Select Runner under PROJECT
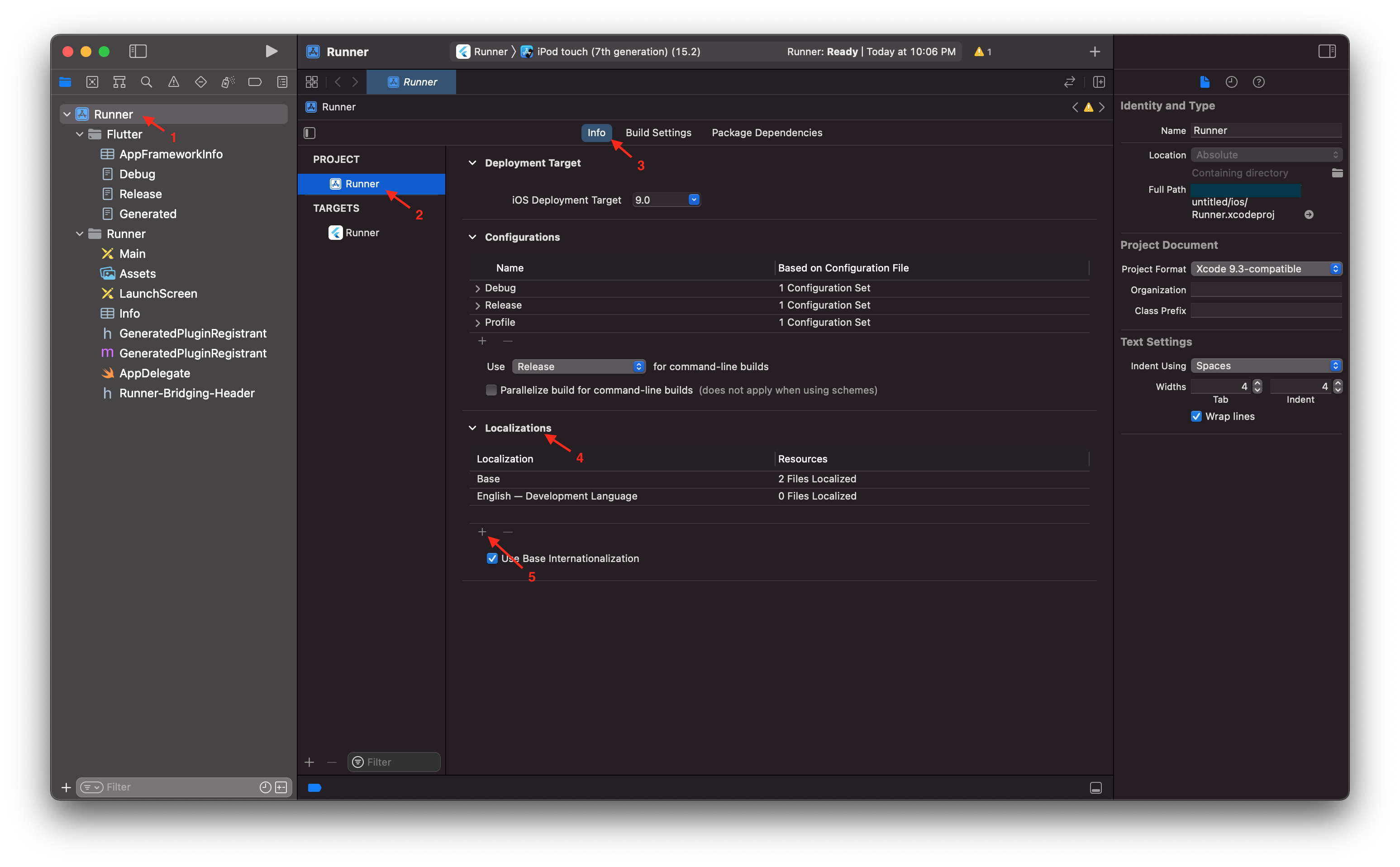This screenshot has height=867, width=1400. pos(371,184)
